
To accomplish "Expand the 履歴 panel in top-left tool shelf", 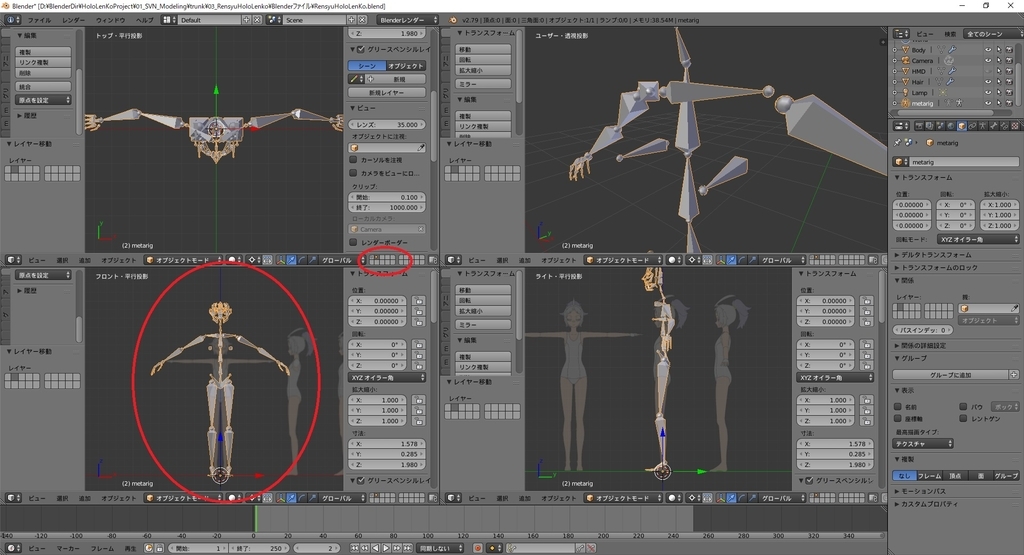I will (27, 116).
